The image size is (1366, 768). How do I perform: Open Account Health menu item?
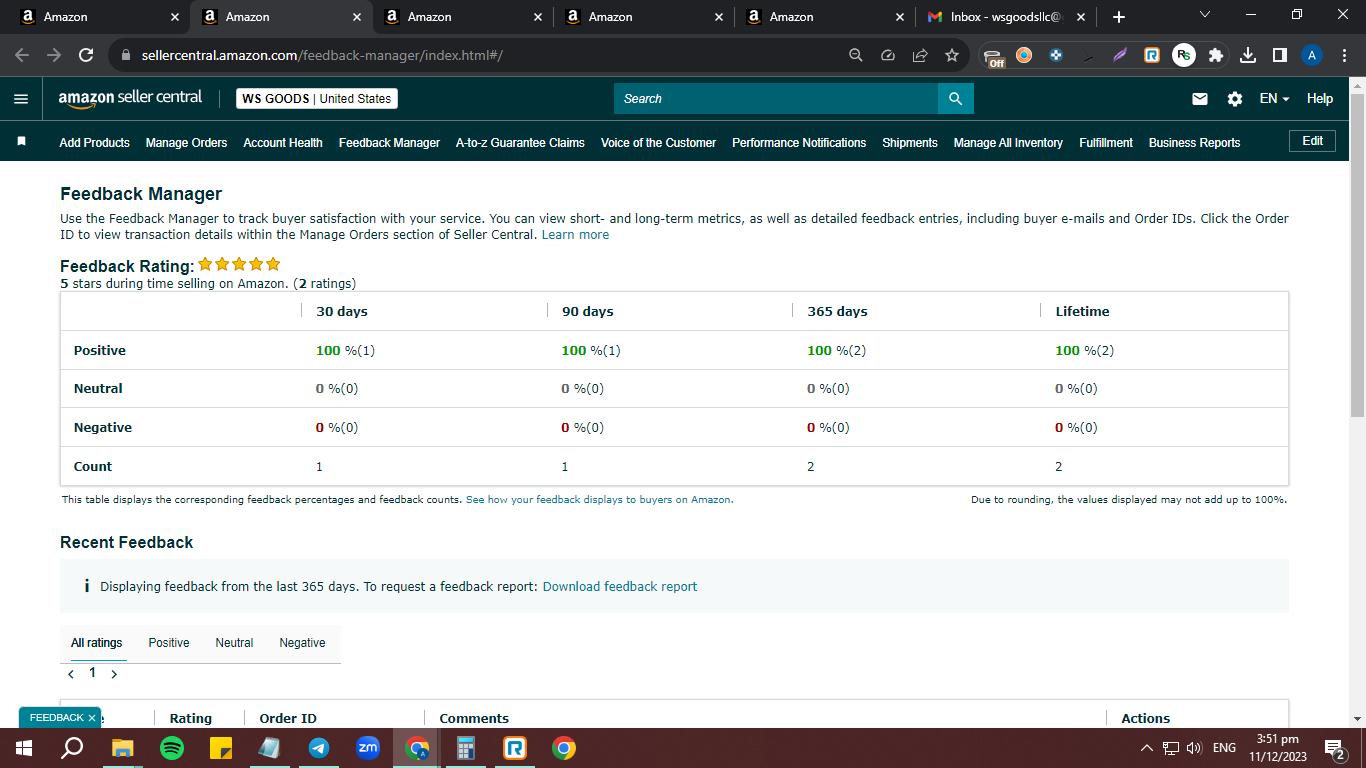pyautogui.click(x=283, y=143)
